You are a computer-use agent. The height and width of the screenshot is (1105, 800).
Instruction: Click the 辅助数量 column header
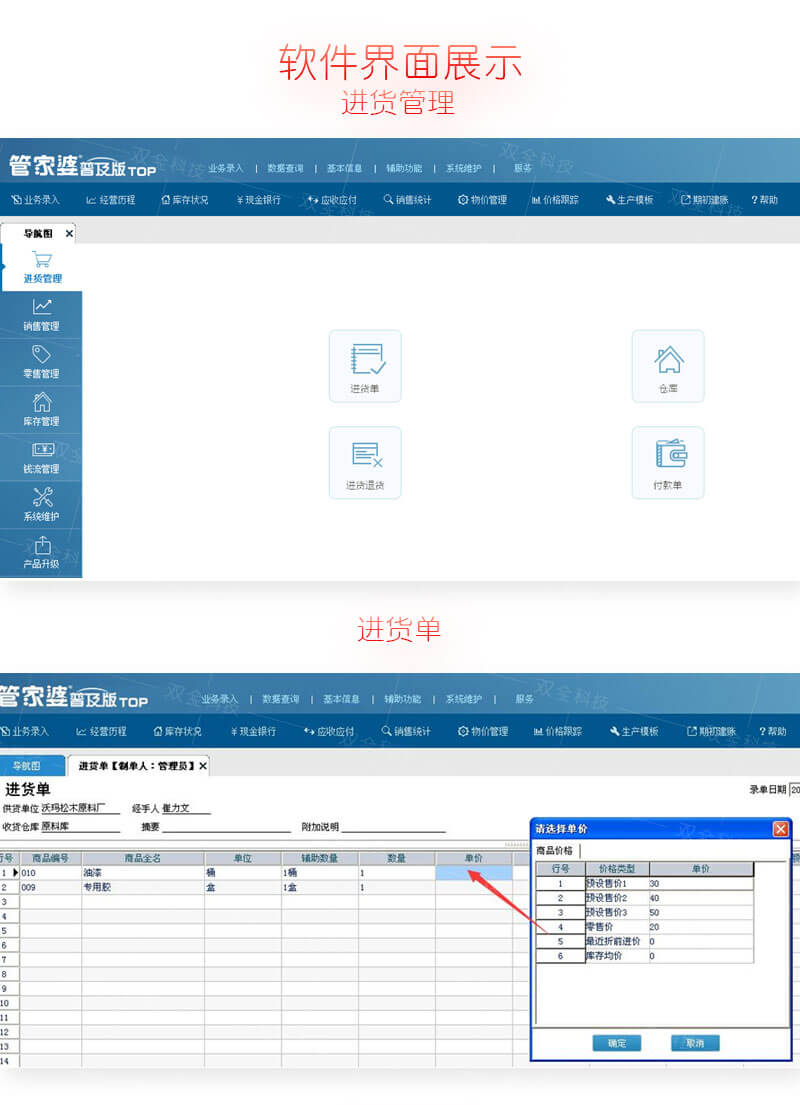(x=320, y=858)
